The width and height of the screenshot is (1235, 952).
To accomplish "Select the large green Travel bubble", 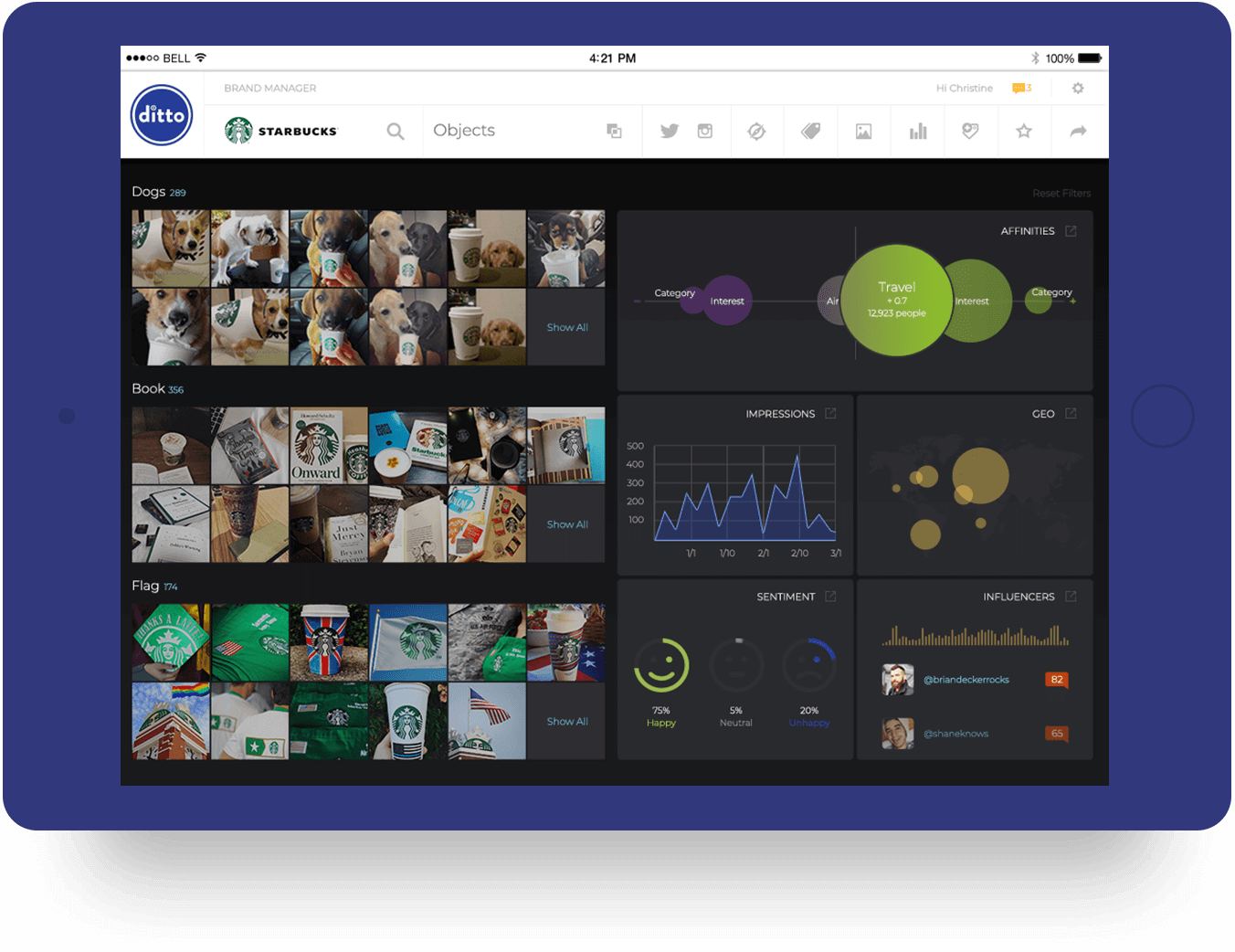I will [896, 300].
